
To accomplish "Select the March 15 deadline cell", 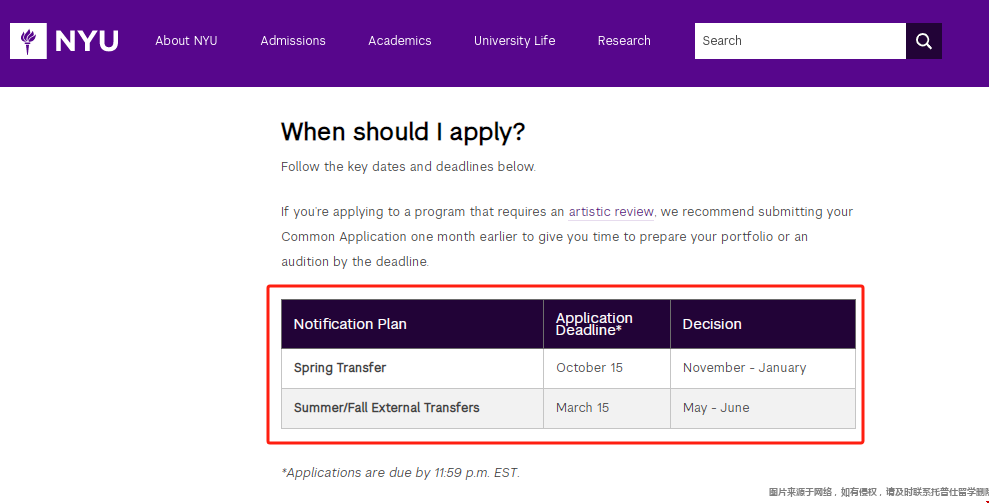I will (x=582, y=408).
